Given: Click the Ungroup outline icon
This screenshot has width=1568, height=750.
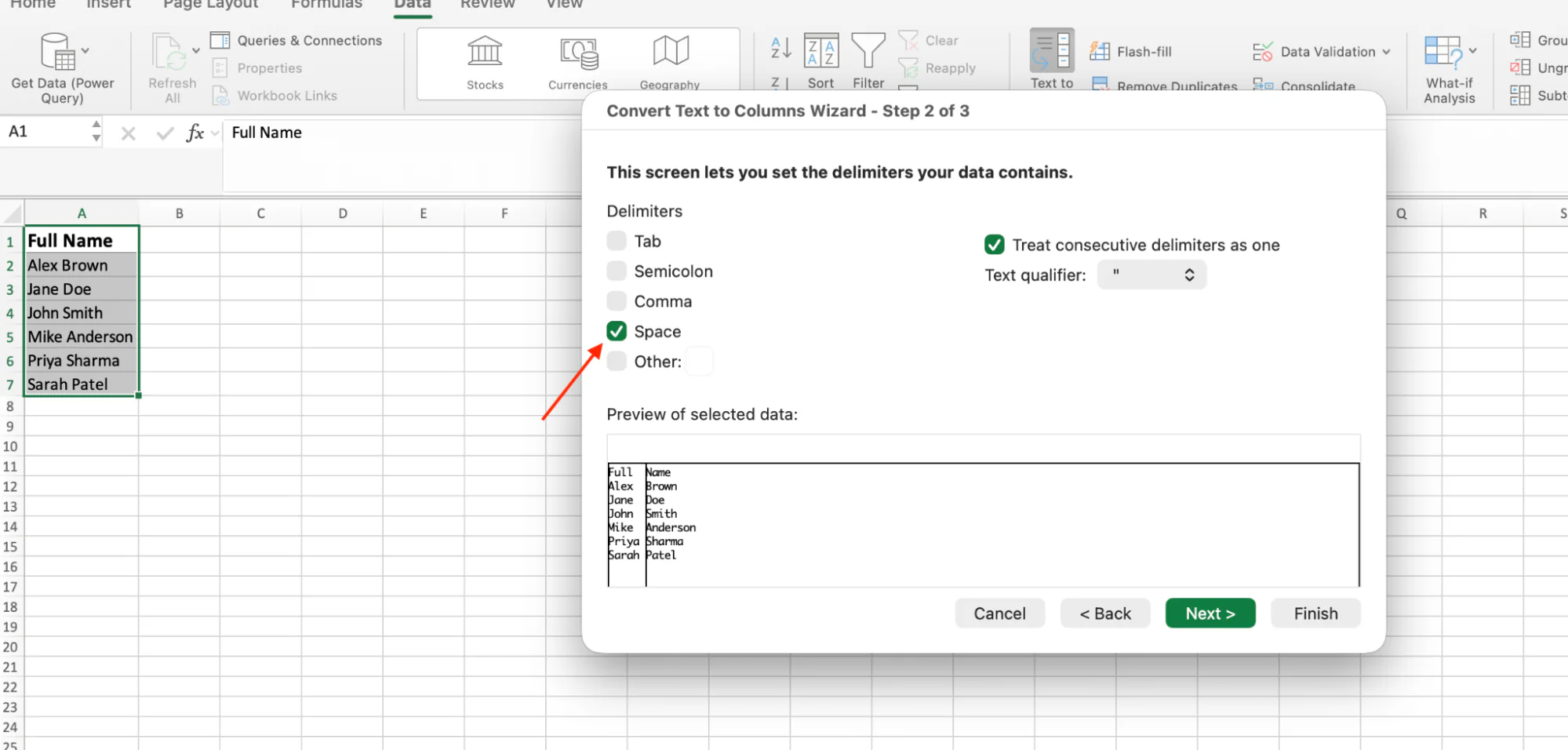Looking at the screenshot, I should [x=1520, y=67].
